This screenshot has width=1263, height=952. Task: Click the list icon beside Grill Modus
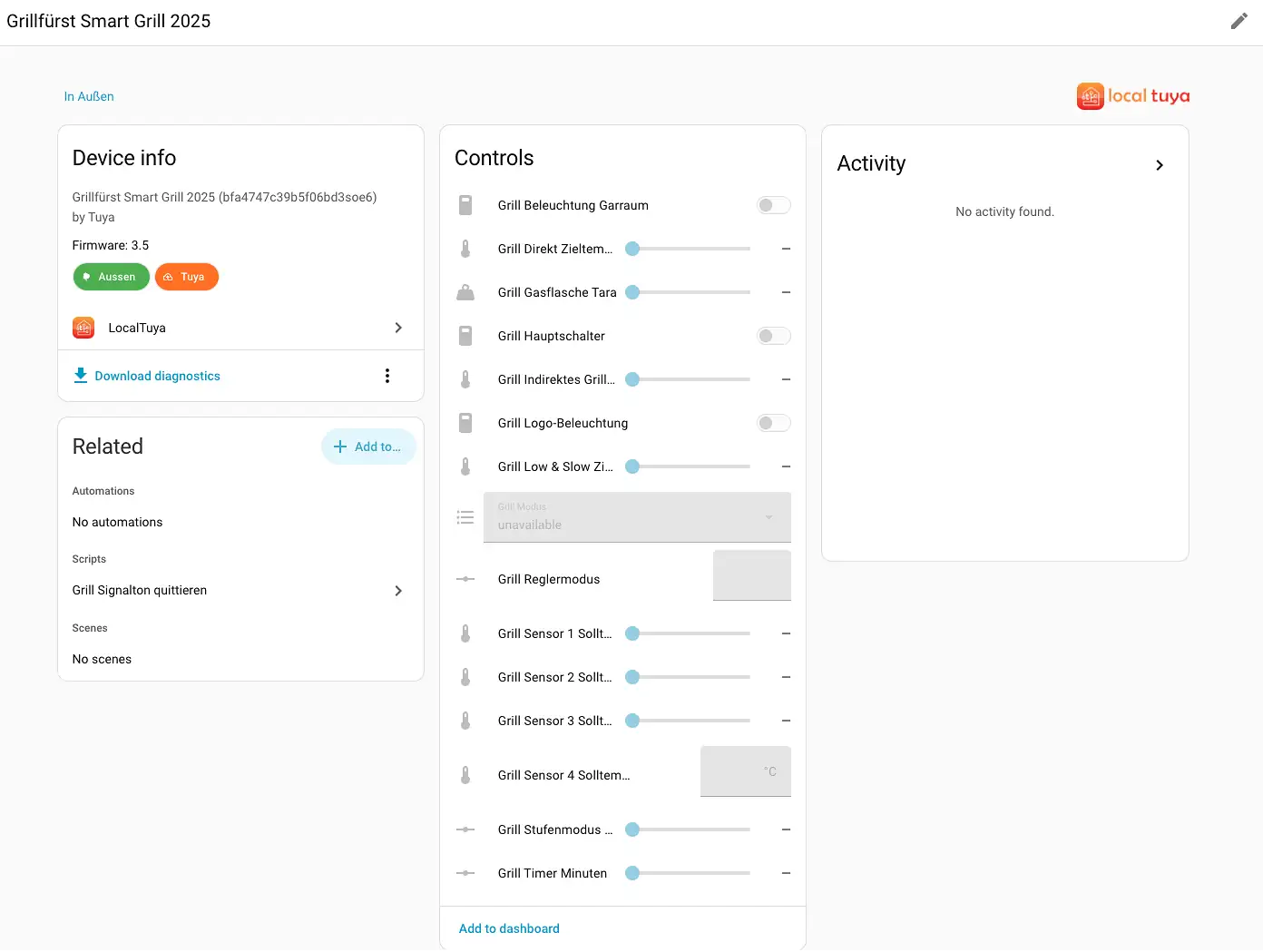[x=465, y=517]
